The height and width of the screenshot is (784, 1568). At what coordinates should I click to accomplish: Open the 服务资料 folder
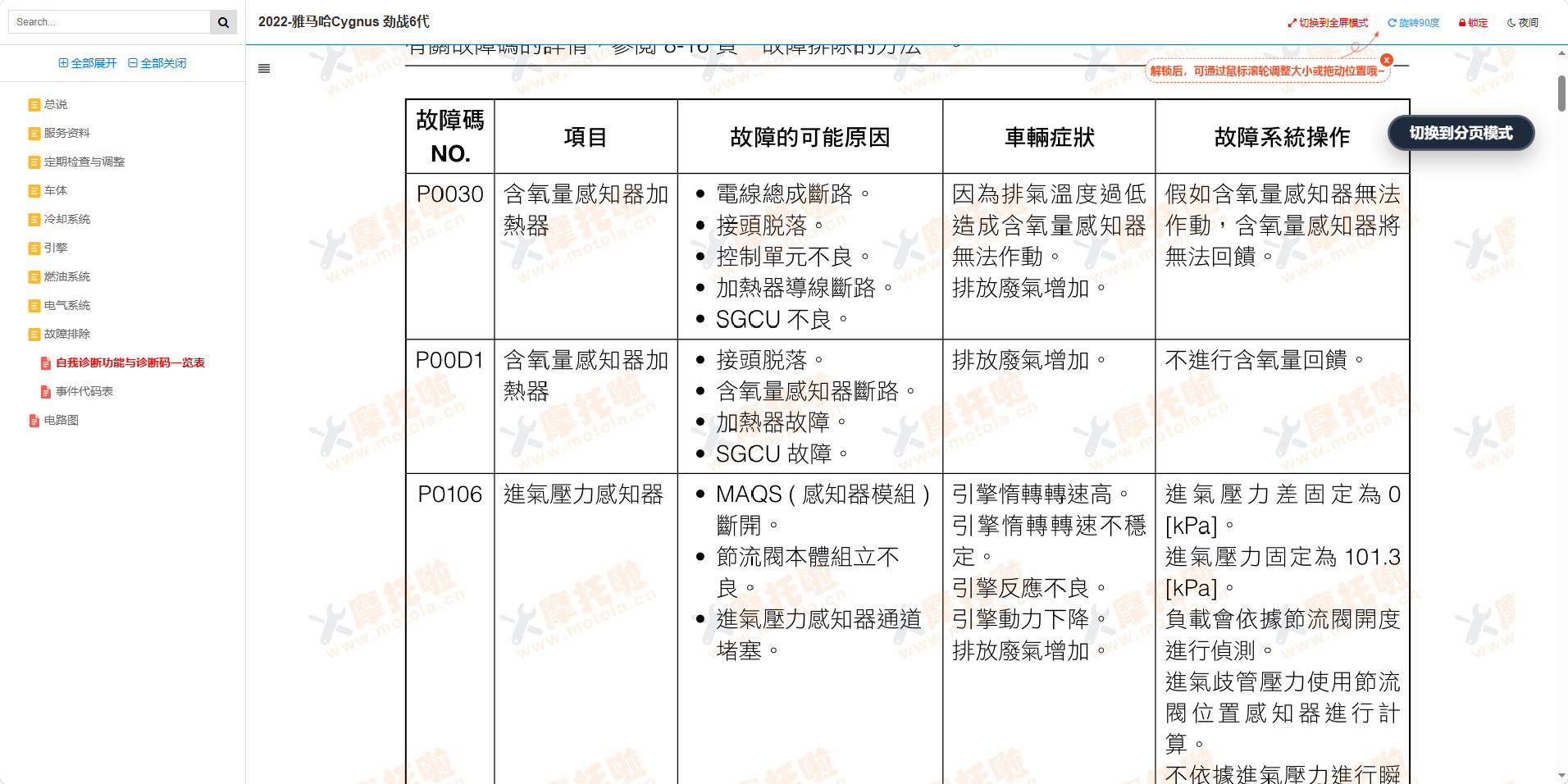pos(67,133)
